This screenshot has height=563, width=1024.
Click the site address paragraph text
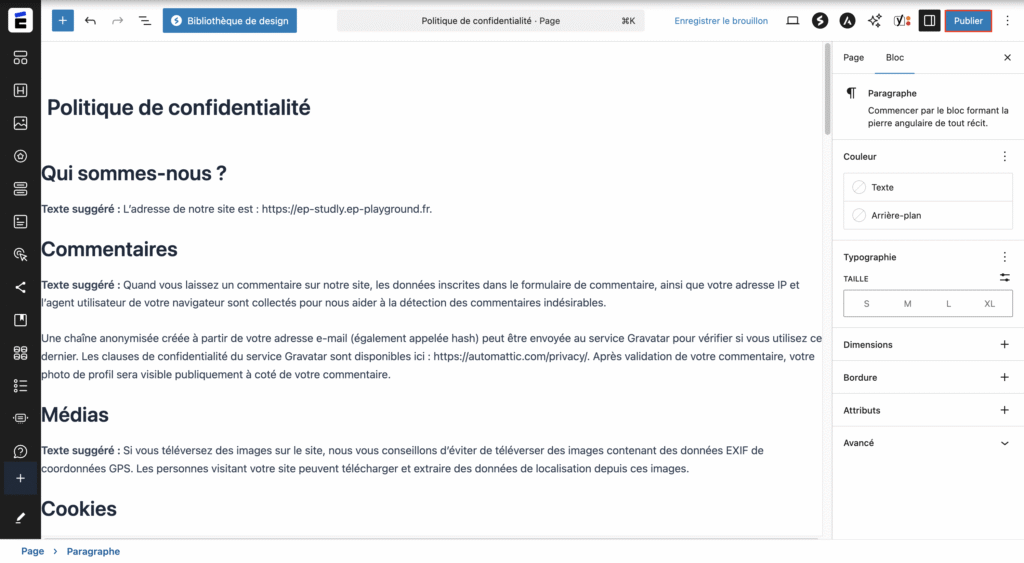(236, 209)
